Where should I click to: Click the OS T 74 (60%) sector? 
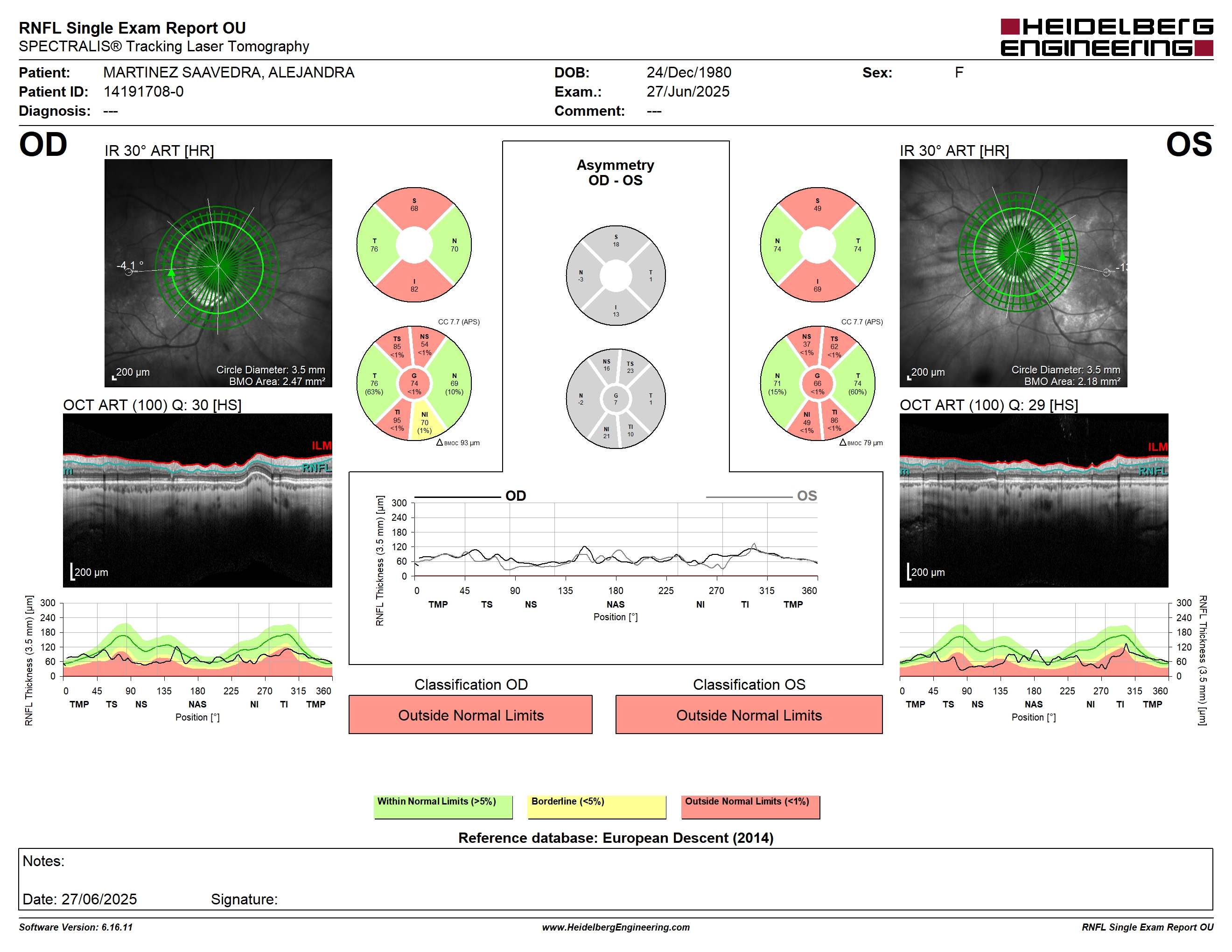coord(857,384)
